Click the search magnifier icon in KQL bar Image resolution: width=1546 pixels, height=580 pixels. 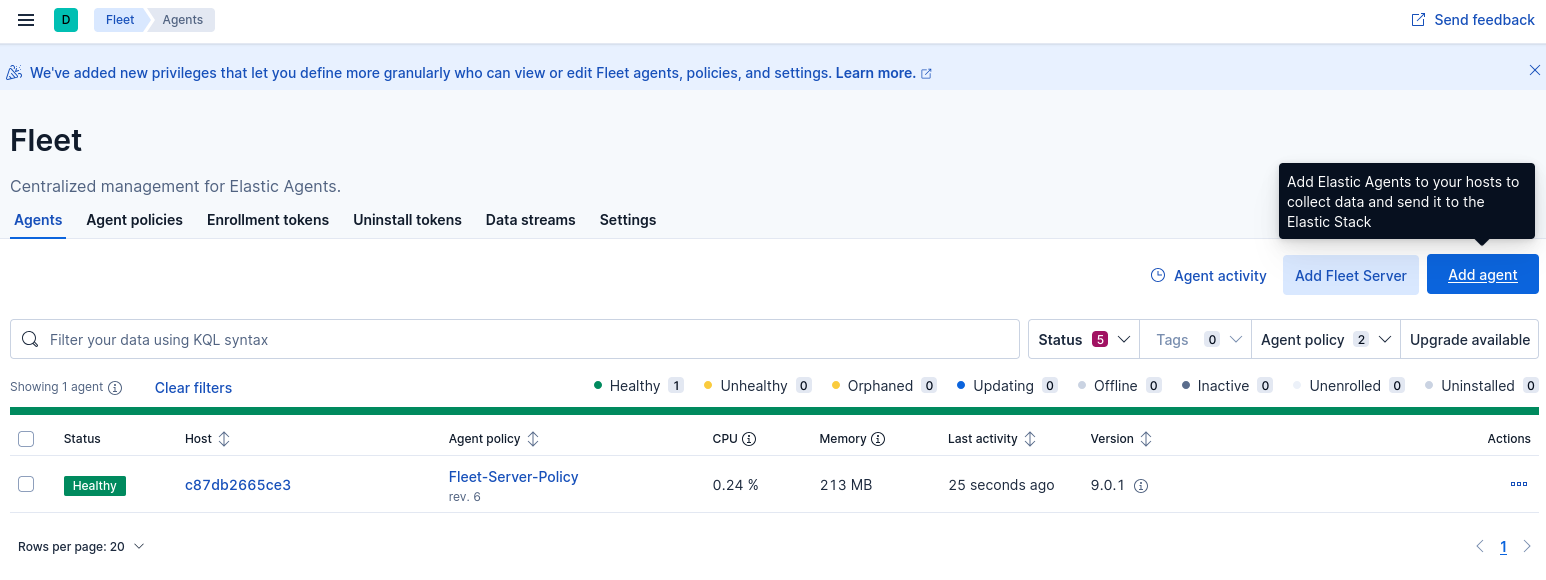click(30, 339)
